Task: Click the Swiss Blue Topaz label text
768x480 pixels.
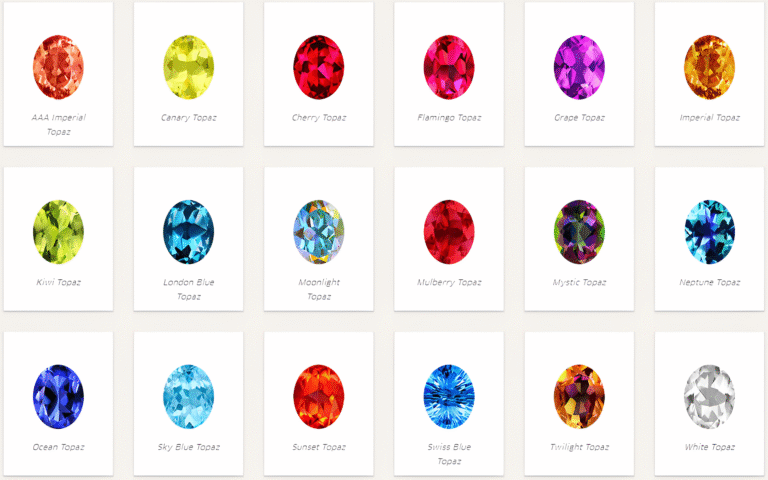Action: (449, 454)
